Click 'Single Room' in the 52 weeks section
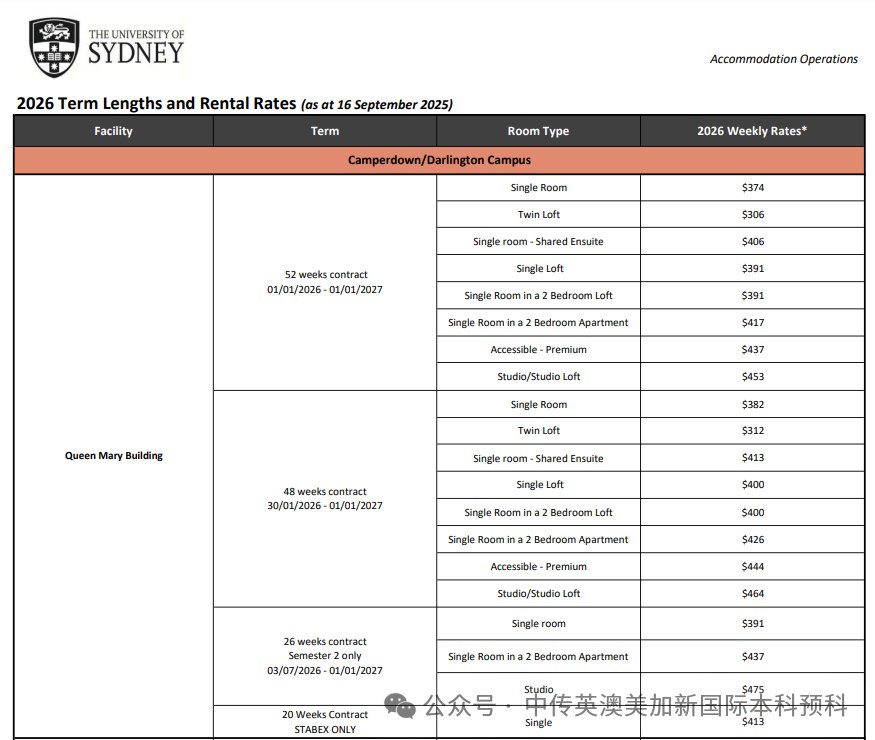875x740 pixels. pyautogui.click(x=539, y=188)
